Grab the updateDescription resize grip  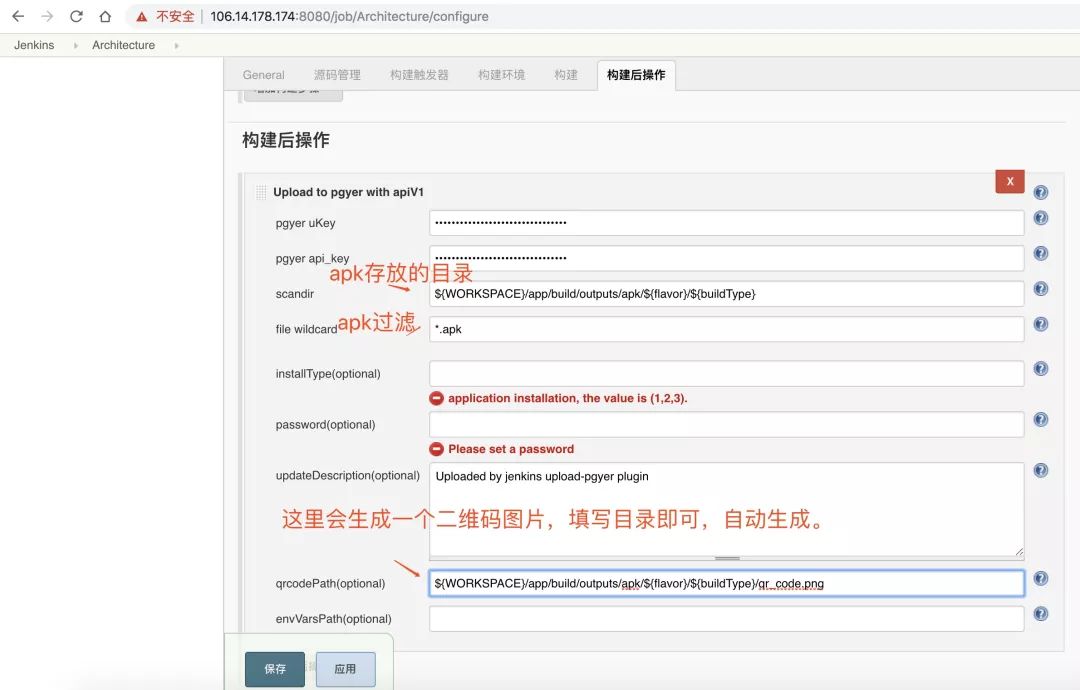[1019, 551]
